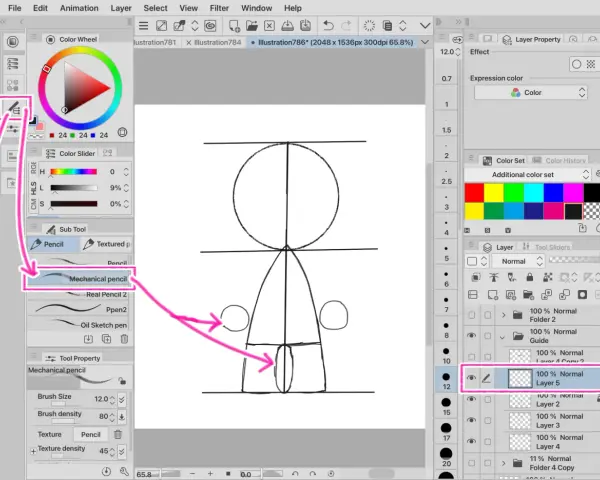The height and width of the screenshot is (480, 600).
Task: Toggle visibility of Layer 3
Action: tap(471, 420)
